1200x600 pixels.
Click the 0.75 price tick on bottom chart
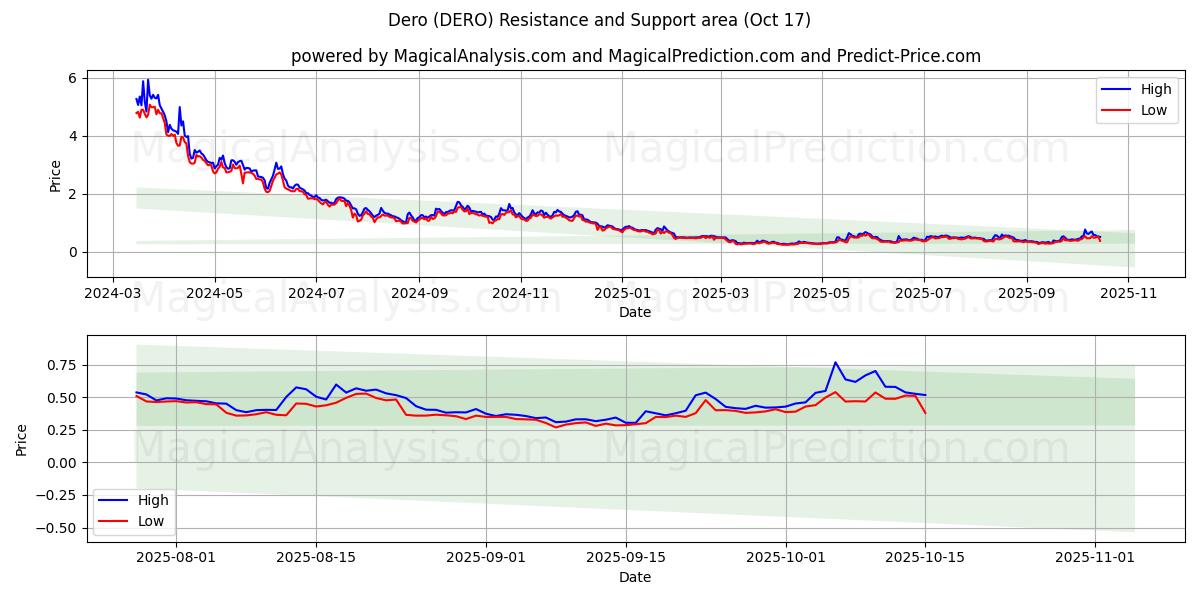[62, 365]
